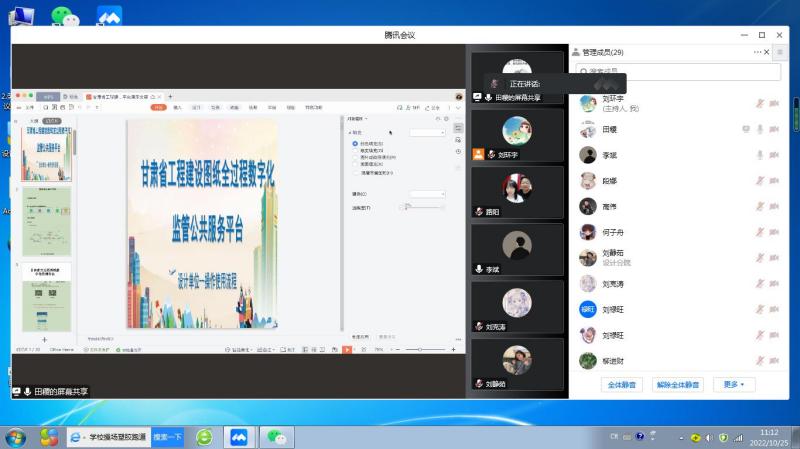Click the muted microphone icon for 陆娜
The width and height of the screenshot is (800, 449).
point(760,181)
